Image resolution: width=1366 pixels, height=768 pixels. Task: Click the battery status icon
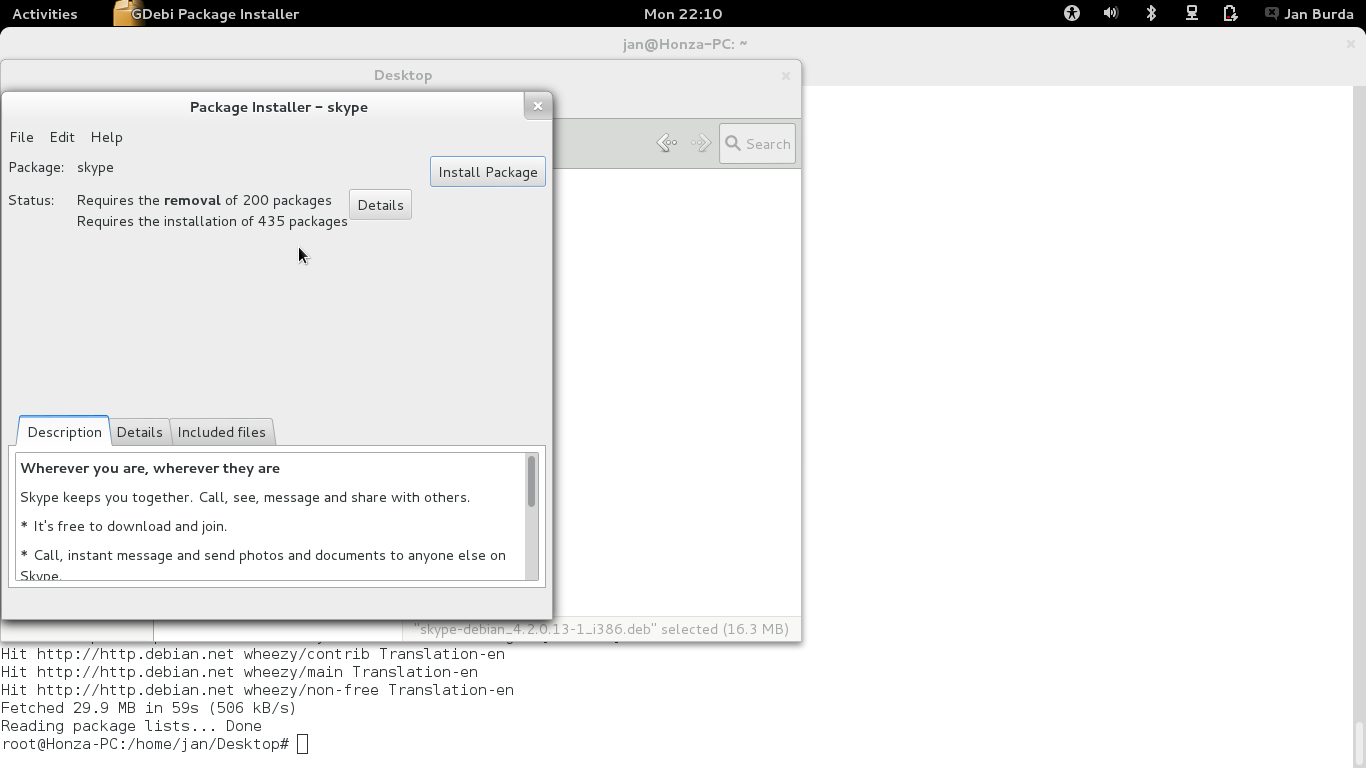tap(1230, 14)
